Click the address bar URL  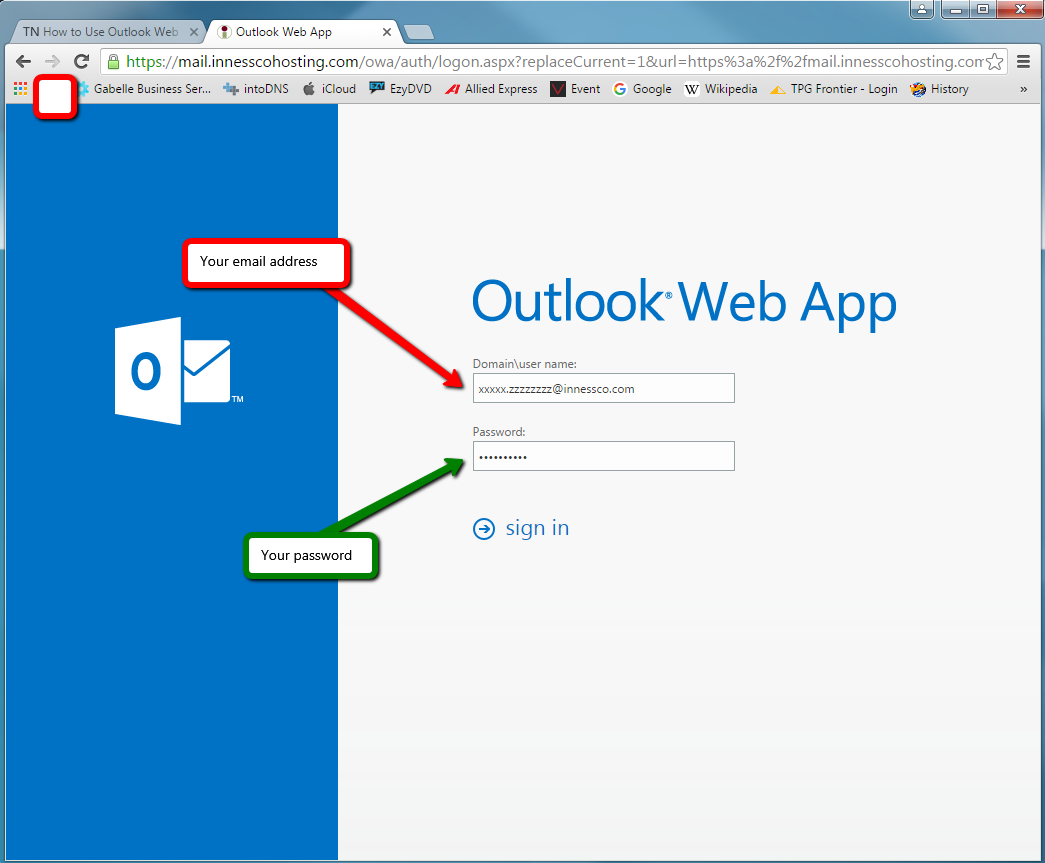pos(554,62)
